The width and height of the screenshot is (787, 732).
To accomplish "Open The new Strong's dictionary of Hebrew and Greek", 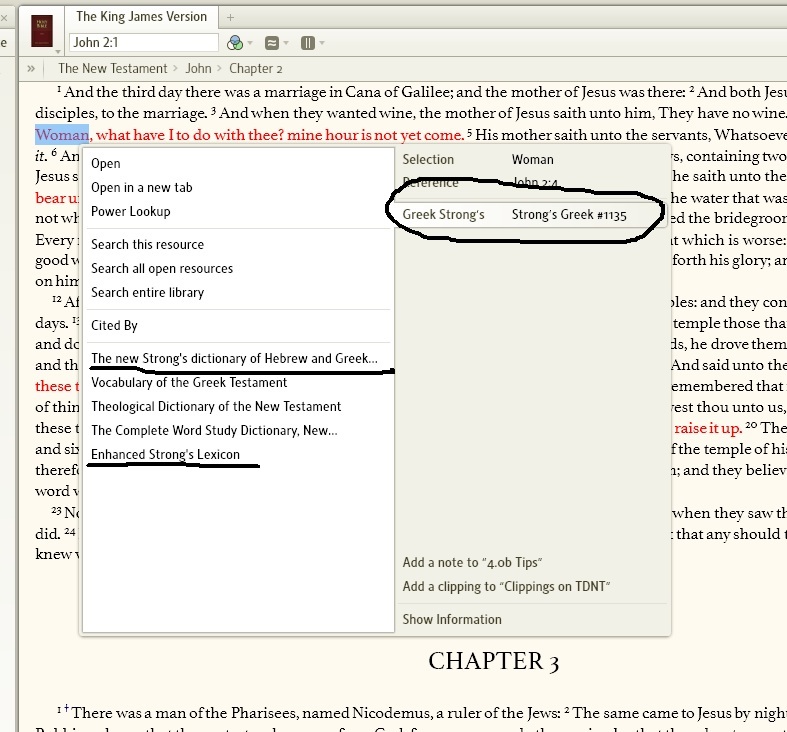I will pyautogui.click(x=234, y=358).
